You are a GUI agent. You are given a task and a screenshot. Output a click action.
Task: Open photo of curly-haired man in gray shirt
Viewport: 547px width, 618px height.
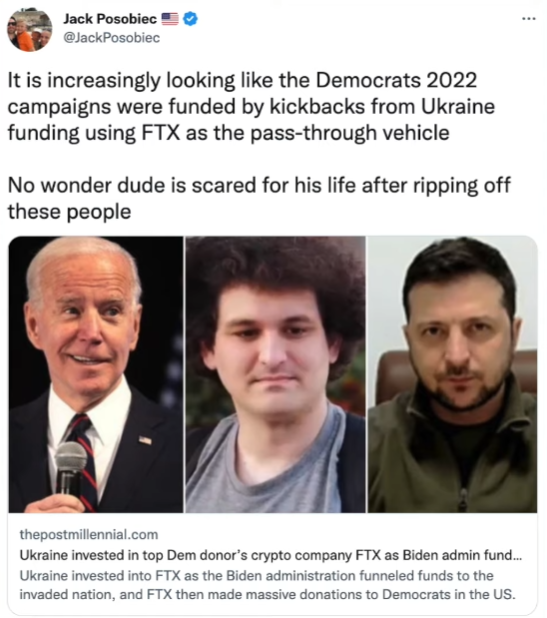[x=275, y=374]
